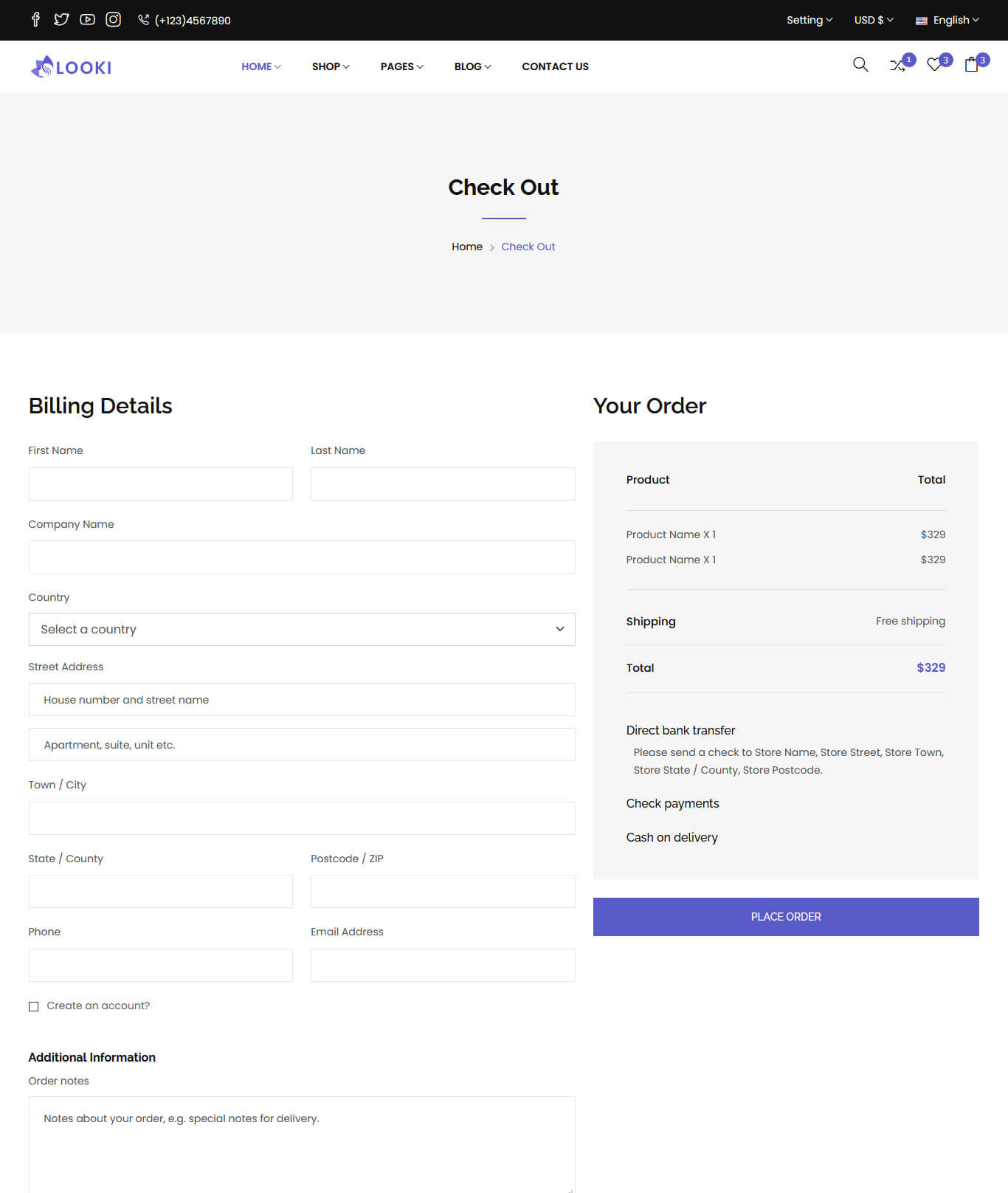Viewport: 1008px width, 1193px height.
Task: Open the shopping bag cart icon
Action: [x=971, y=65]
